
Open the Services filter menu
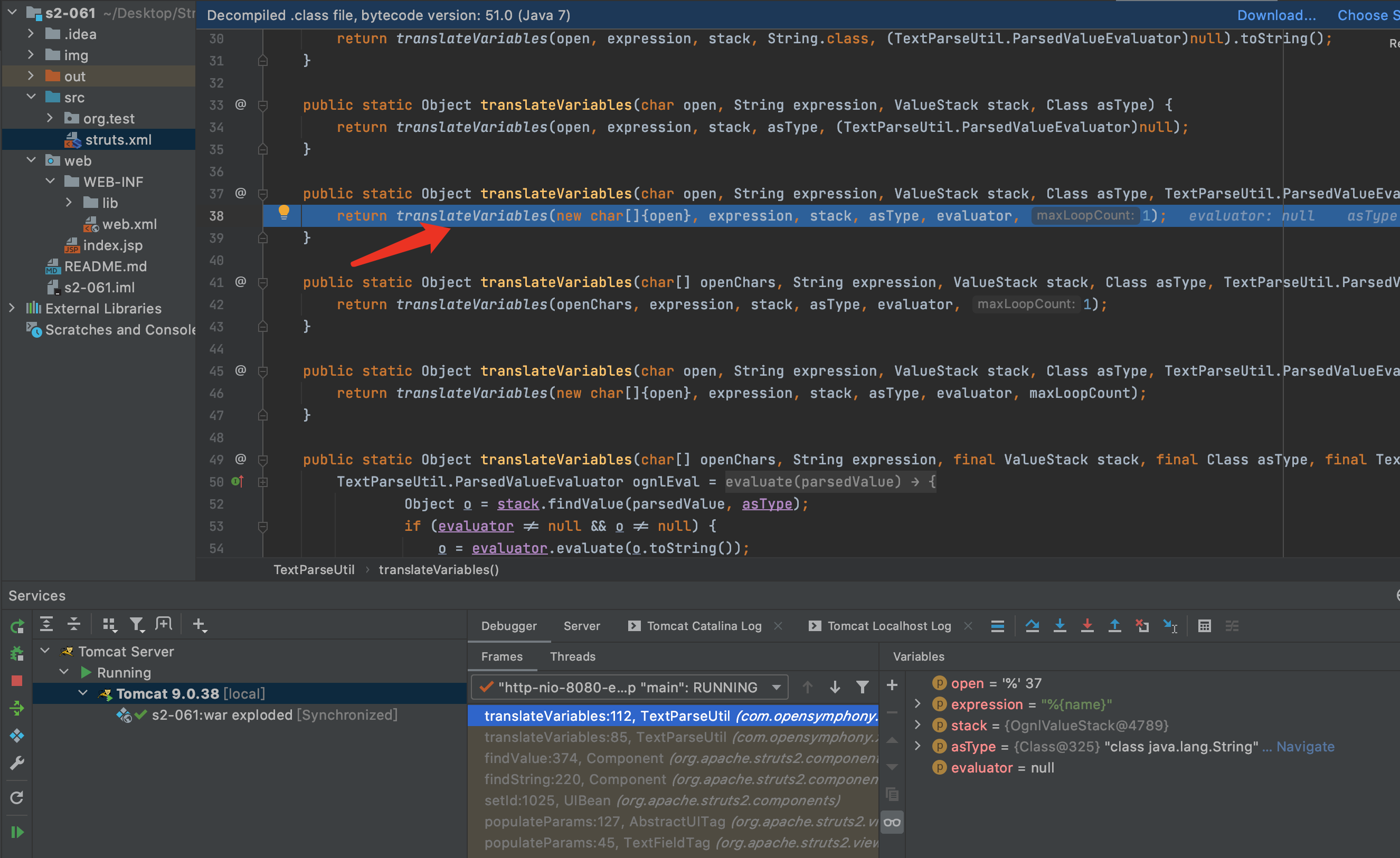137,625
